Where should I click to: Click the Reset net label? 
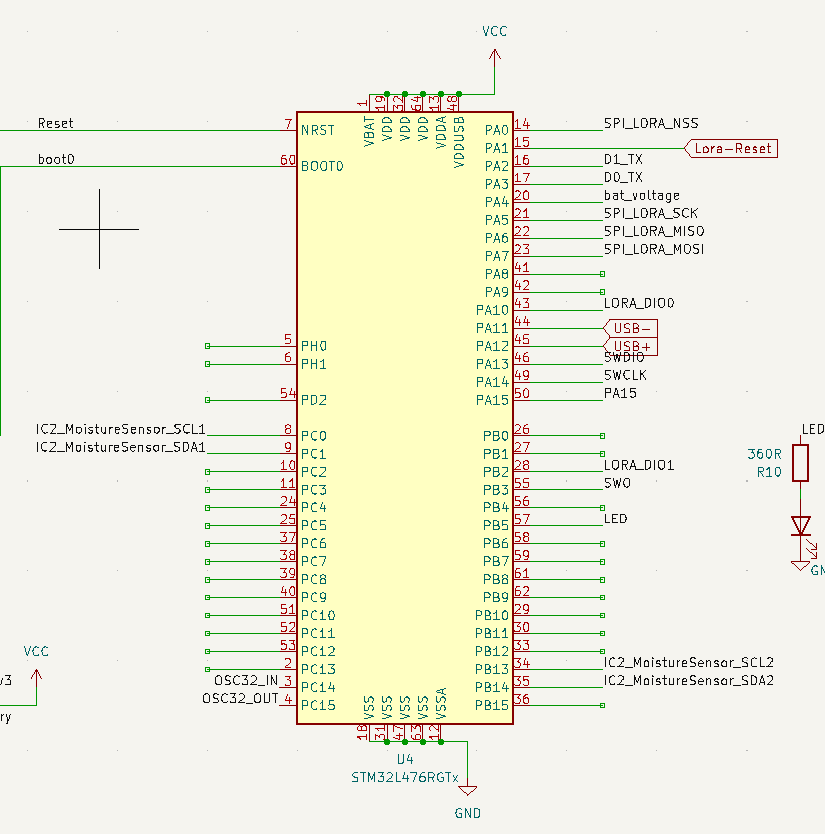click(55, 123)
